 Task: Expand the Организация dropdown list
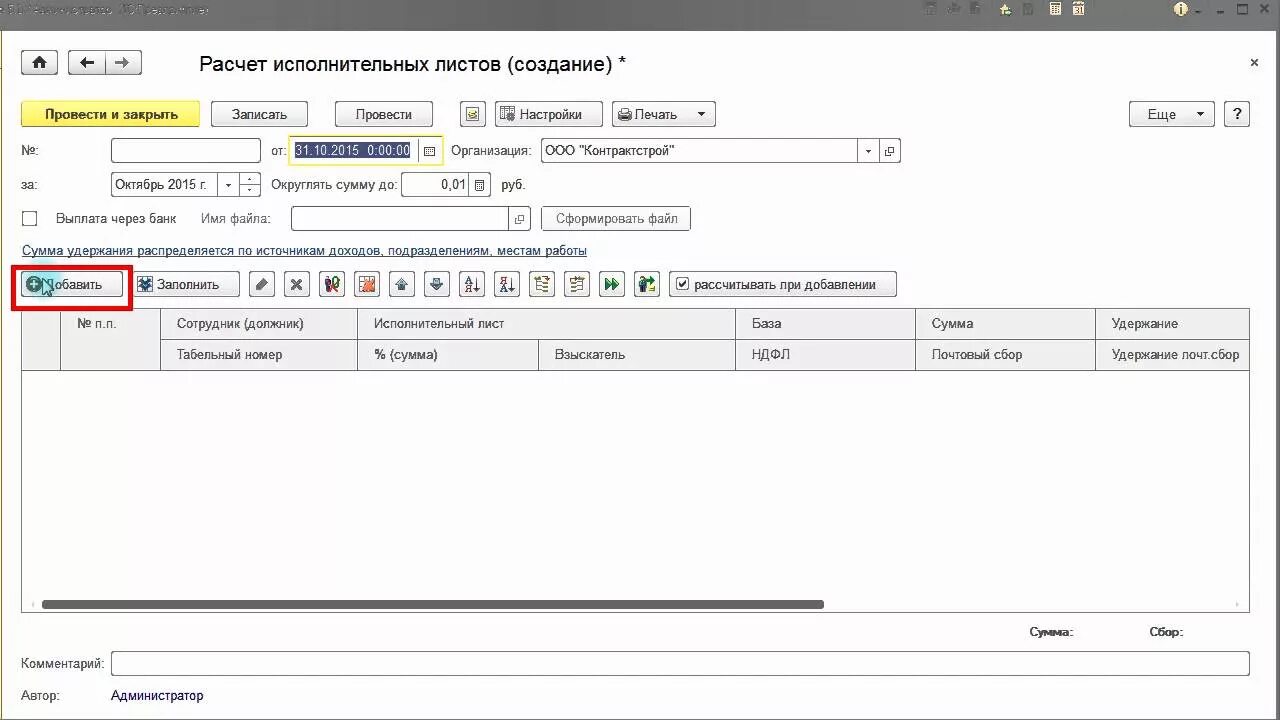(x=868, y=151)
